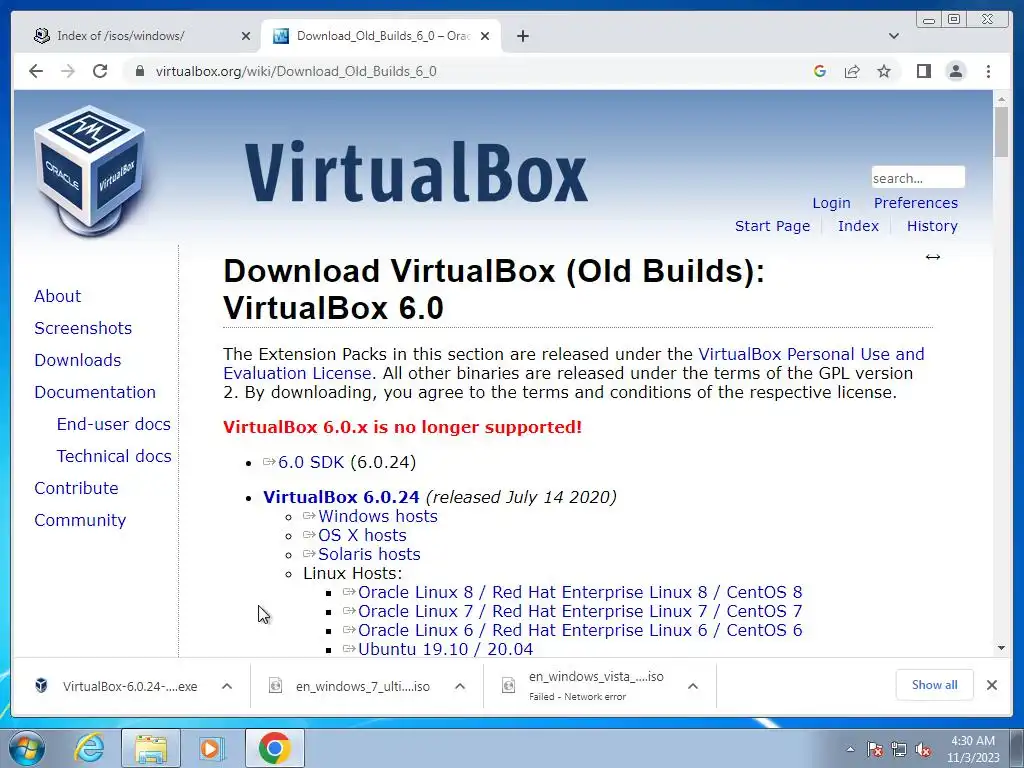
Task: Open the Preferences link
Action: (x=916, y=203)
